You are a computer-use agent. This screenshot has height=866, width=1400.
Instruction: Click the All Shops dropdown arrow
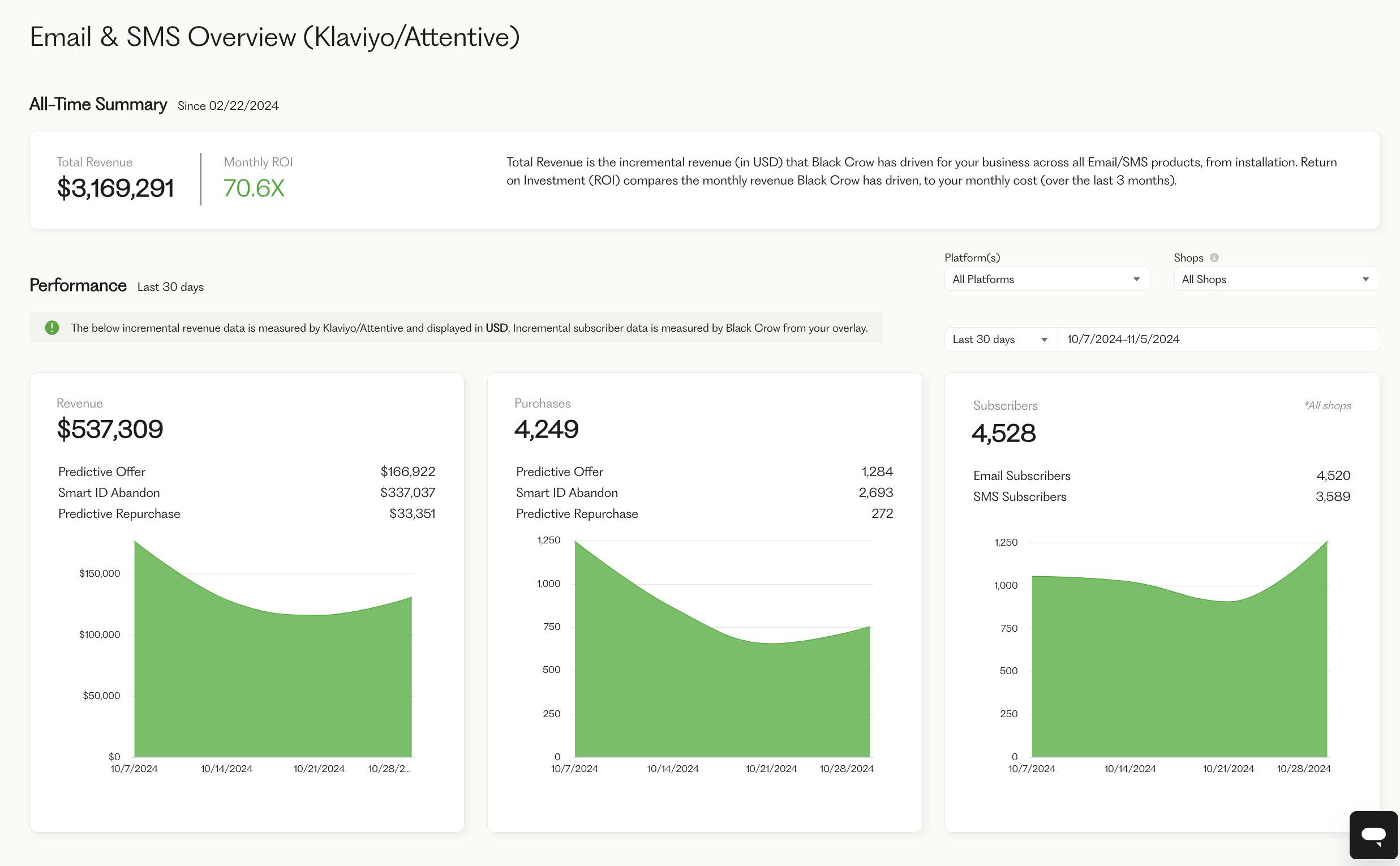[x=1365, y=280]
